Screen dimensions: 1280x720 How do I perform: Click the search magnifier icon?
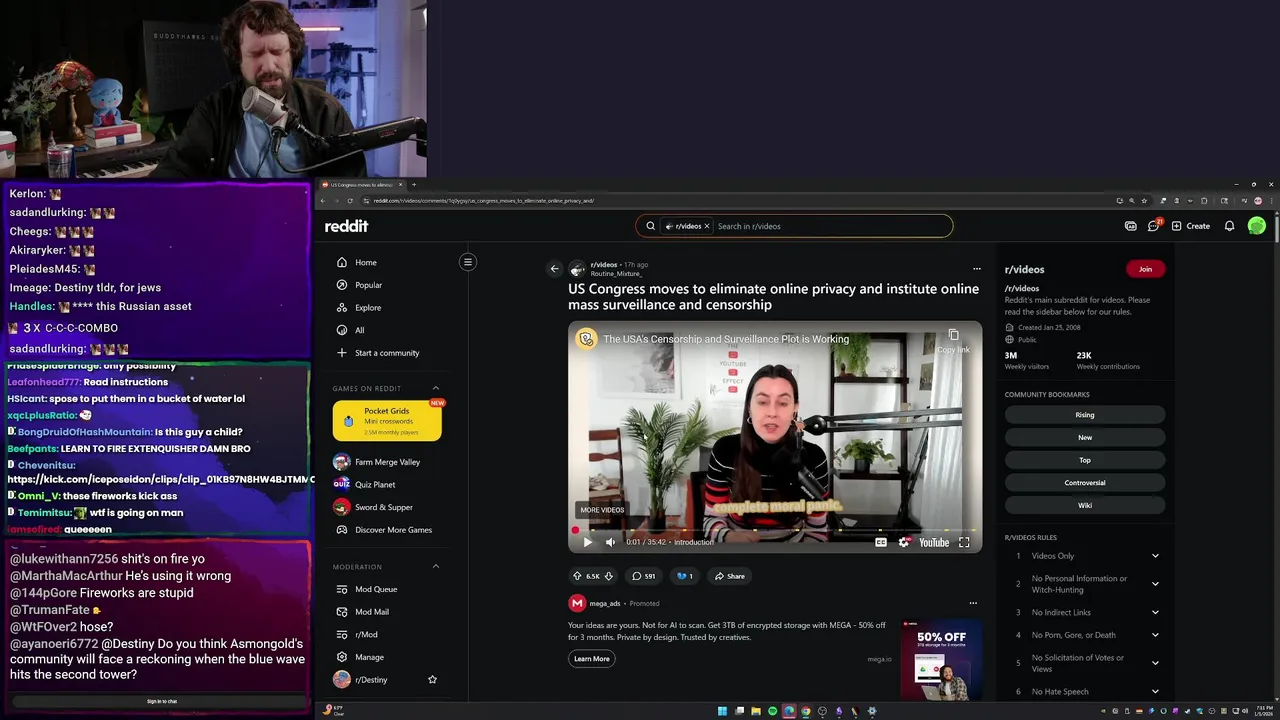[x=650, y=226]
